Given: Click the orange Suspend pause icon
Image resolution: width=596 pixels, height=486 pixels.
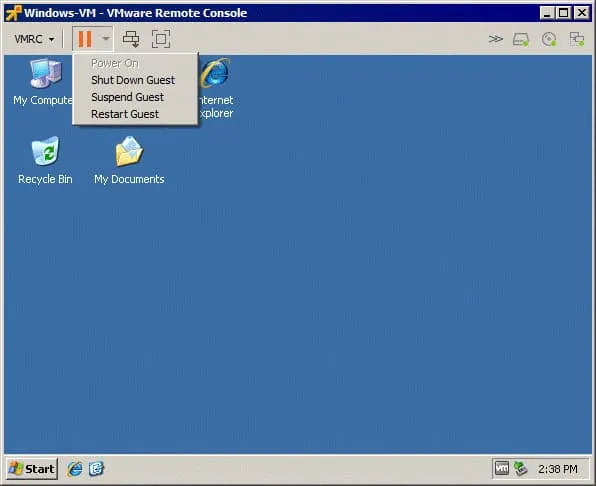Looking at the screenshot, I should click(85, 39).
